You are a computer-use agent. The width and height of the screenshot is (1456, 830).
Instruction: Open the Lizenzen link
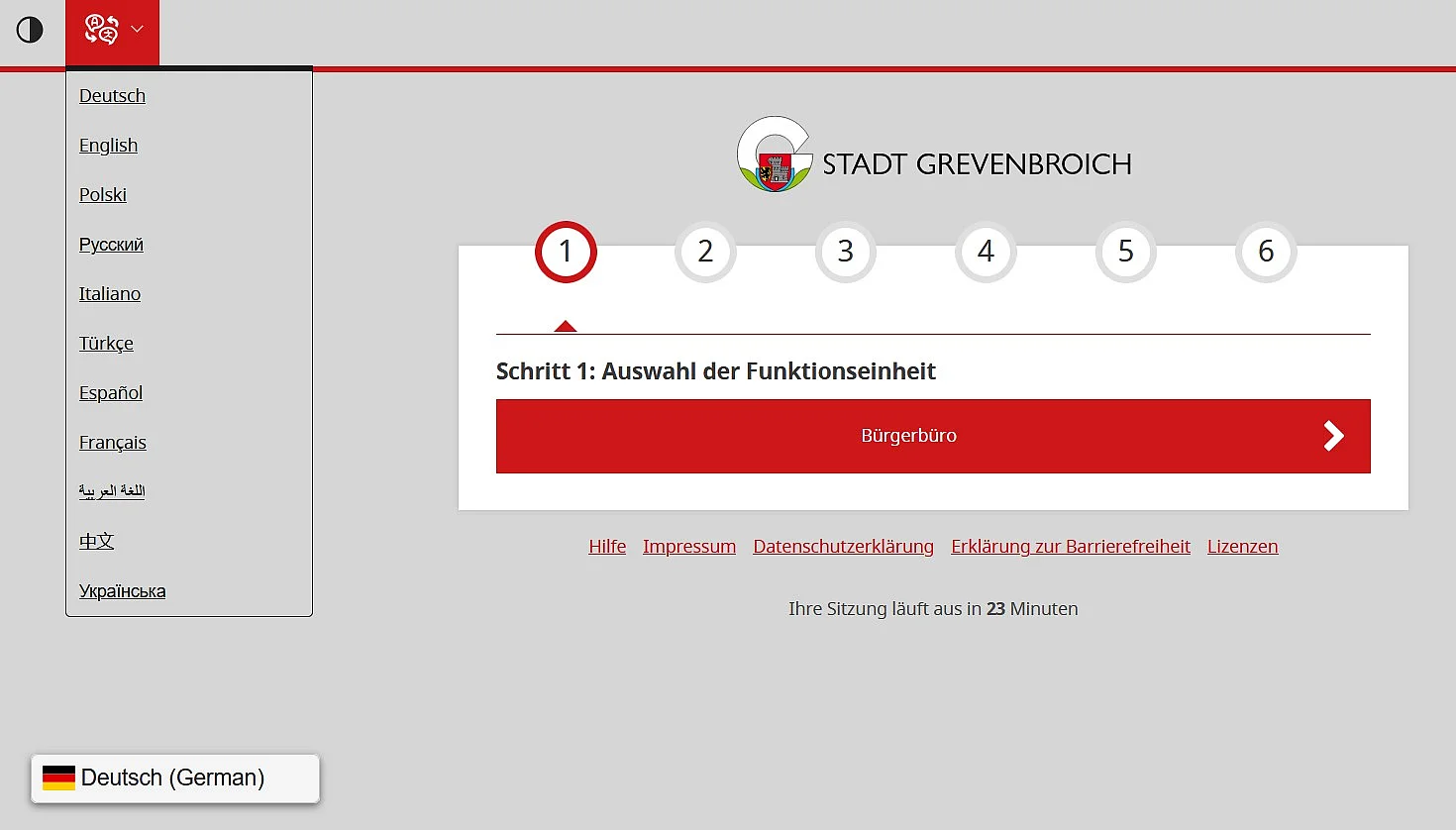1242,547
